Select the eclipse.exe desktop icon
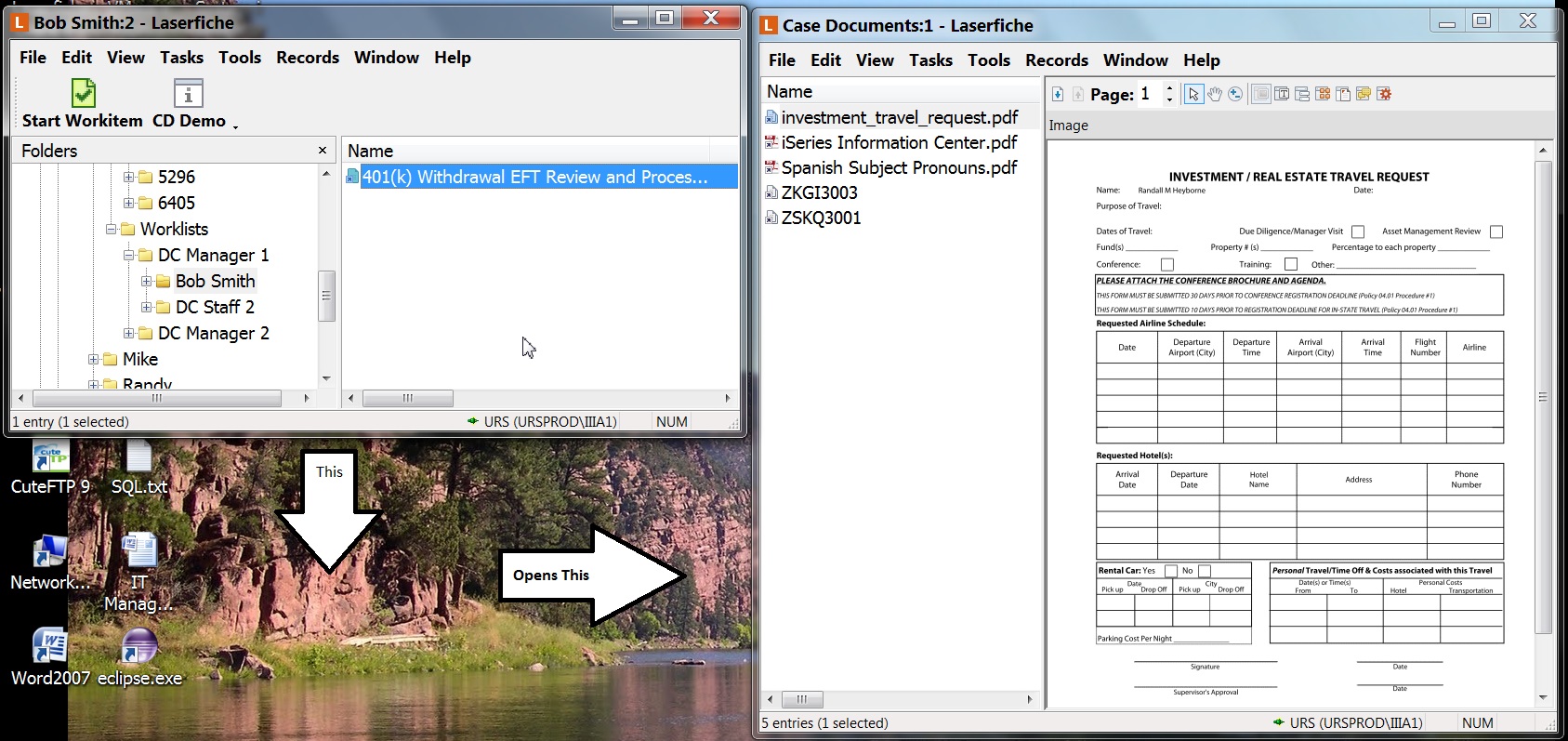Screen dimensions: 1568x741 (x=139, y=646)
